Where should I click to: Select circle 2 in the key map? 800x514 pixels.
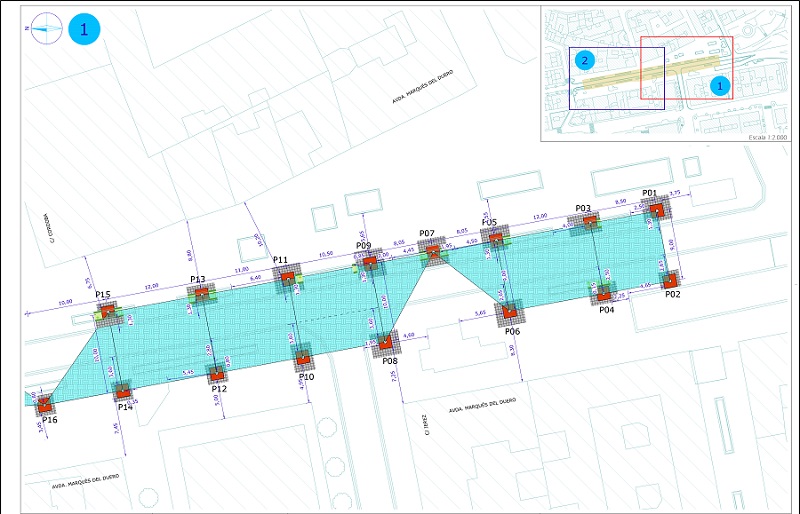[x=585, y=61]
